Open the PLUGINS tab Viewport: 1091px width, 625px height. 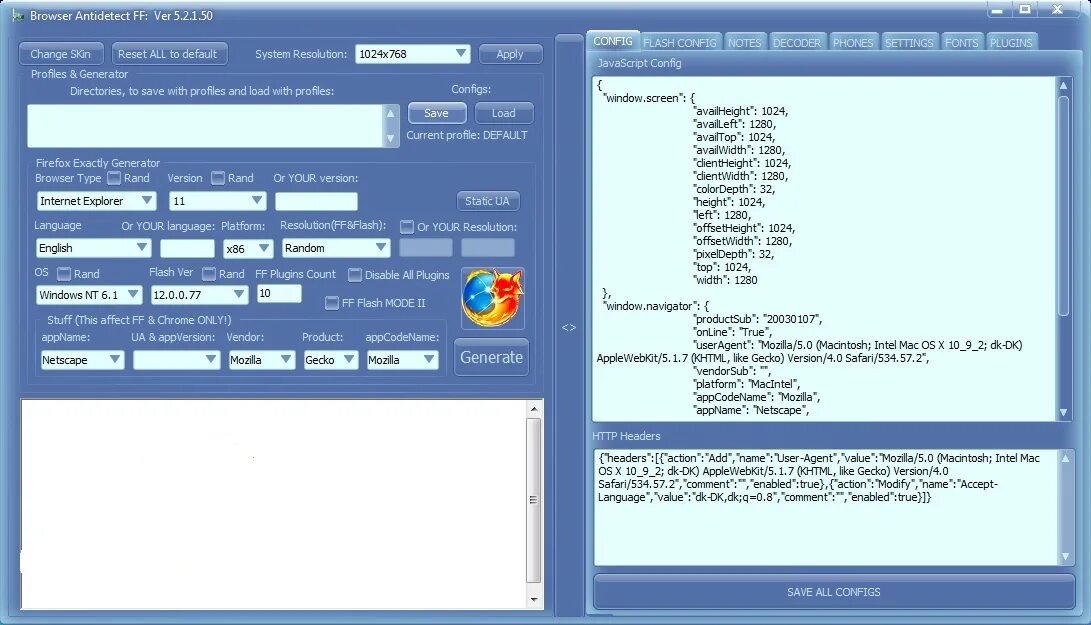(1011, 42)
